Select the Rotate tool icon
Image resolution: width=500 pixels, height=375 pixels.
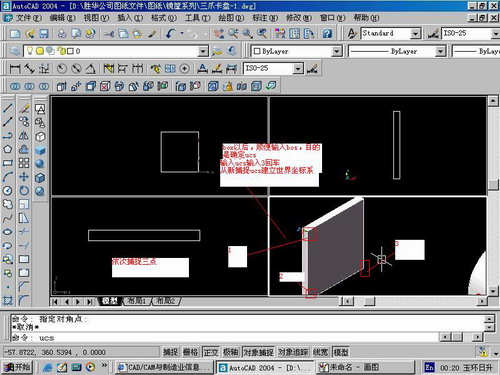coord(24,191)
